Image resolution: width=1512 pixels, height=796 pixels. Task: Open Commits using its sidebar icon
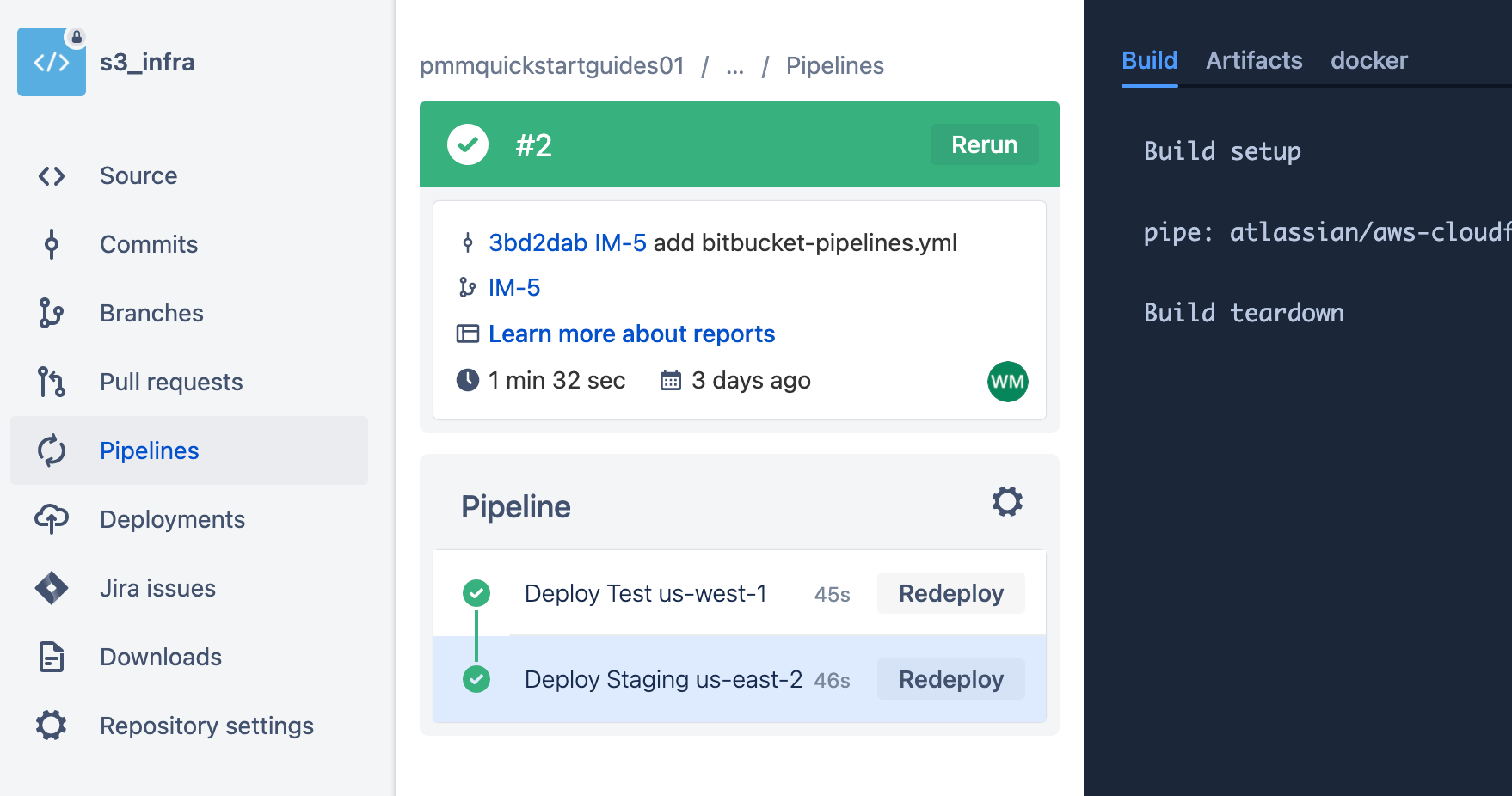coord(52,244)
